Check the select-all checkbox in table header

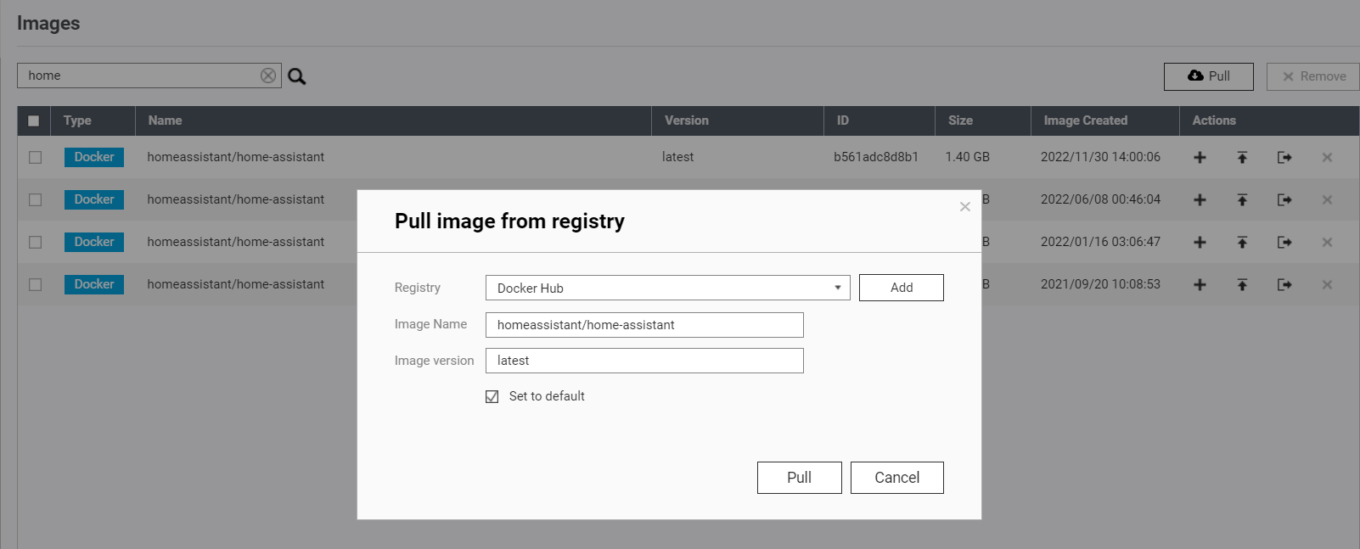pyautogui.click(x=34, y=121)
